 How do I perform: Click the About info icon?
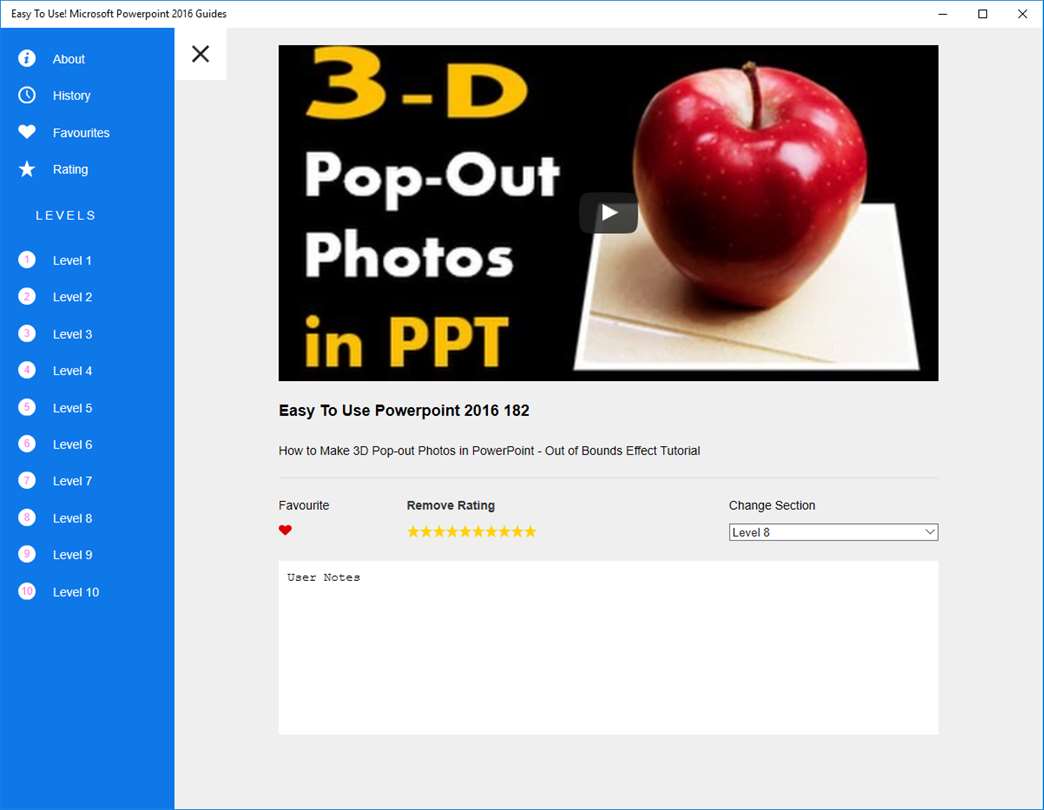[27, 59]
